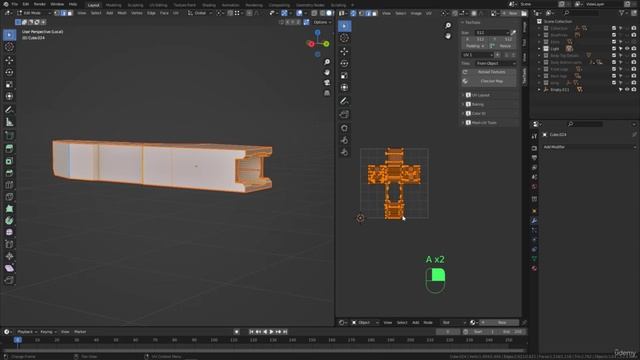Select the Grab tool in UV editor
This screenshot has height=360, width=640.
click(344, 128)
